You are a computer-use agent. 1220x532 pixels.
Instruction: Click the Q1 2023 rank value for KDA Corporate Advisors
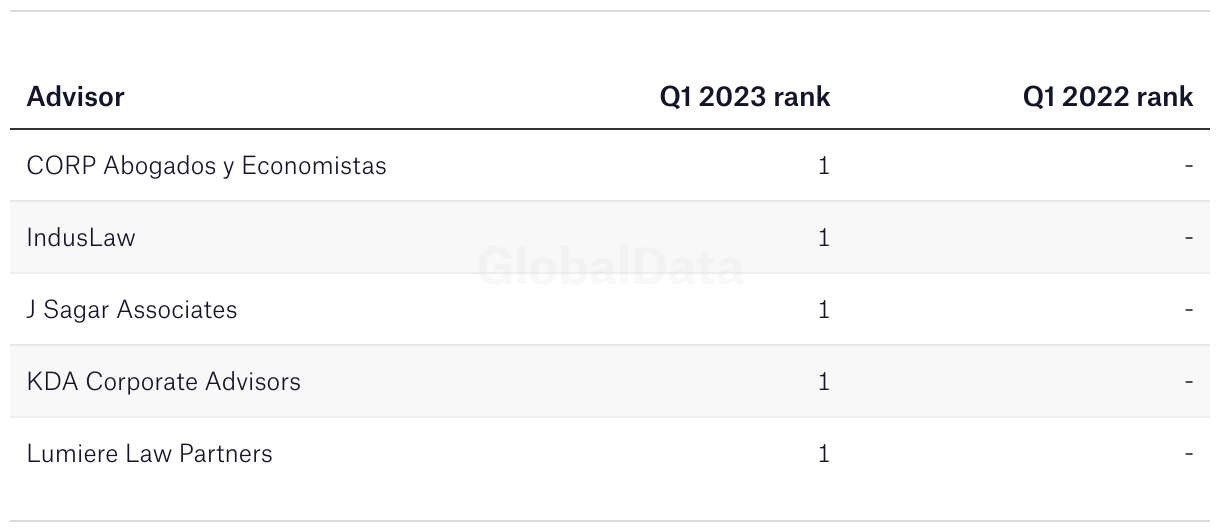(824, 382)
